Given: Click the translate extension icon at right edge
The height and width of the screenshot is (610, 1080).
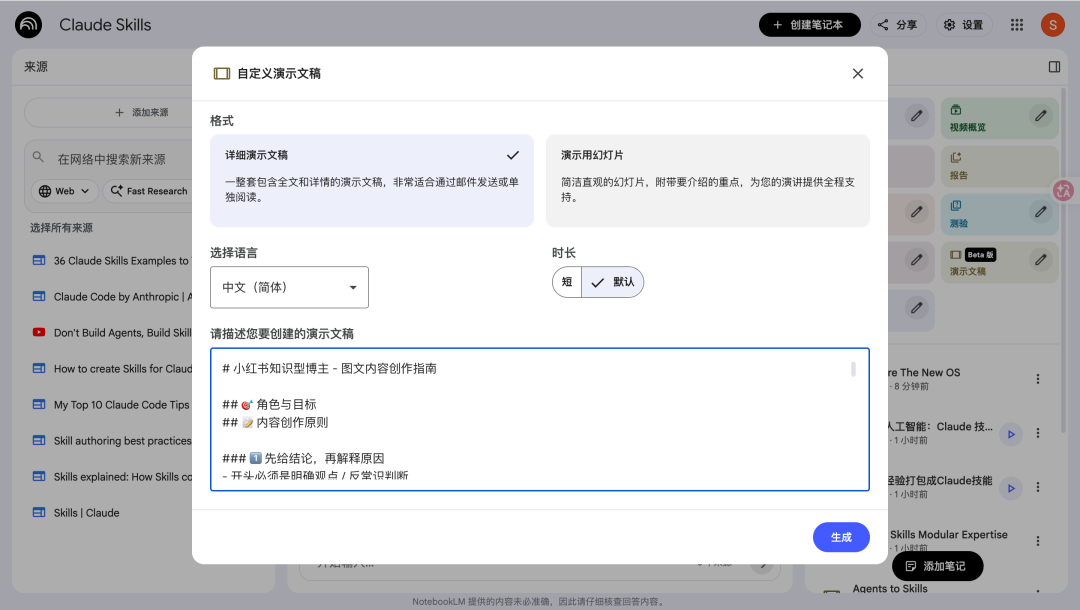Looking at the screenshot, I should pyautogui.click(x=1064, y=189).
